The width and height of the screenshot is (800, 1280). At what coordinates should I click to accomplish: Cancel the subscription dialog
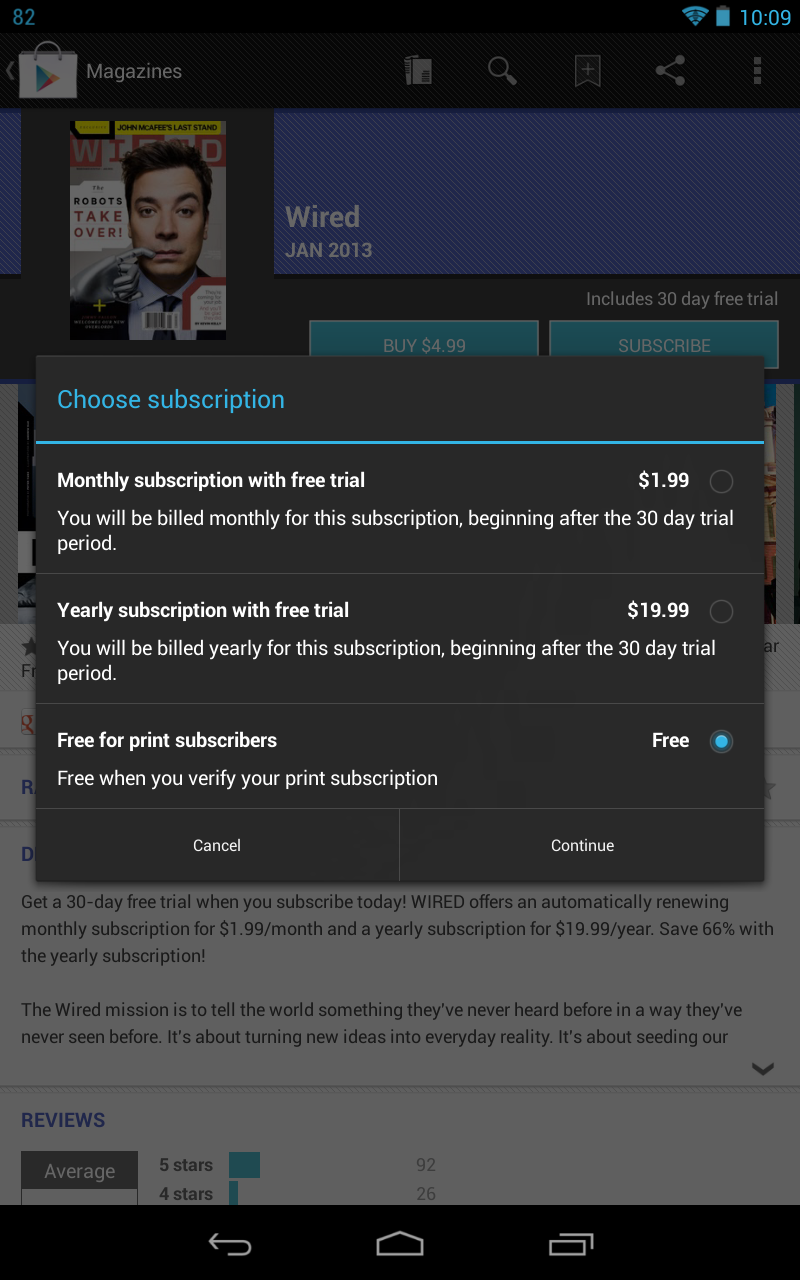click(217, 845)
